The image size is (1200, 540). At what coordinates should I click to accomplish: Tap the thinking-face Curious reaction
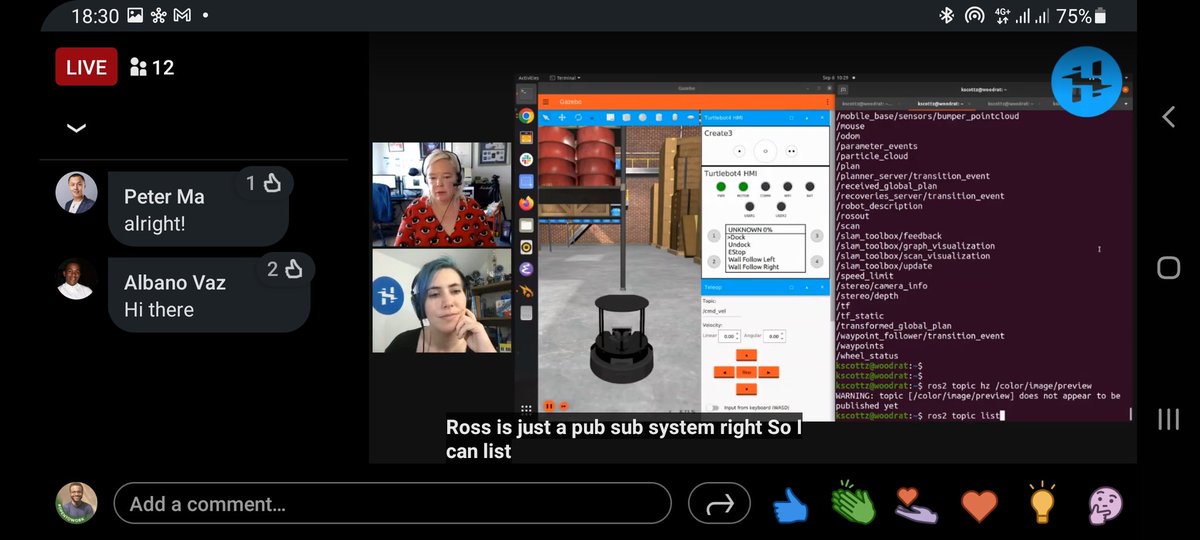pos(1105,505)
